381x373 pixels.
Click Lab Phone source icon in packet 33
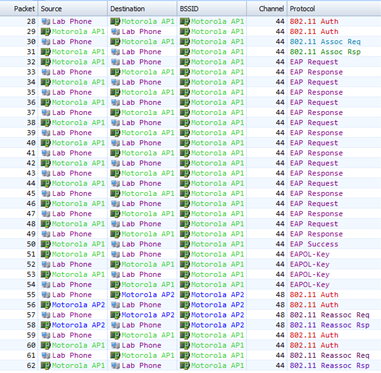tap(46, 72)
